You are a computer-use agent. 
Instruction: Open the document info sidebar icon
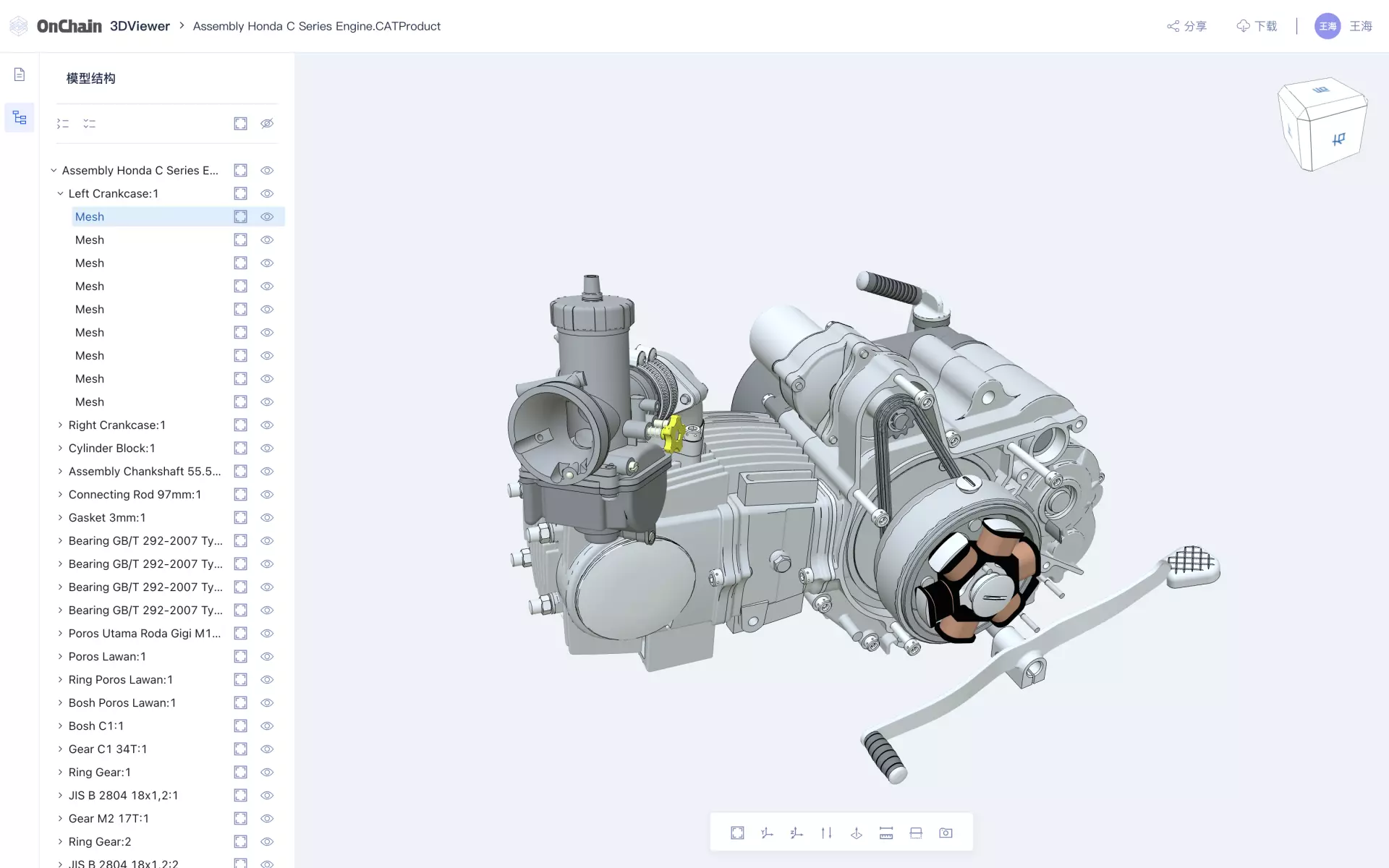click(x=20, y=75)
